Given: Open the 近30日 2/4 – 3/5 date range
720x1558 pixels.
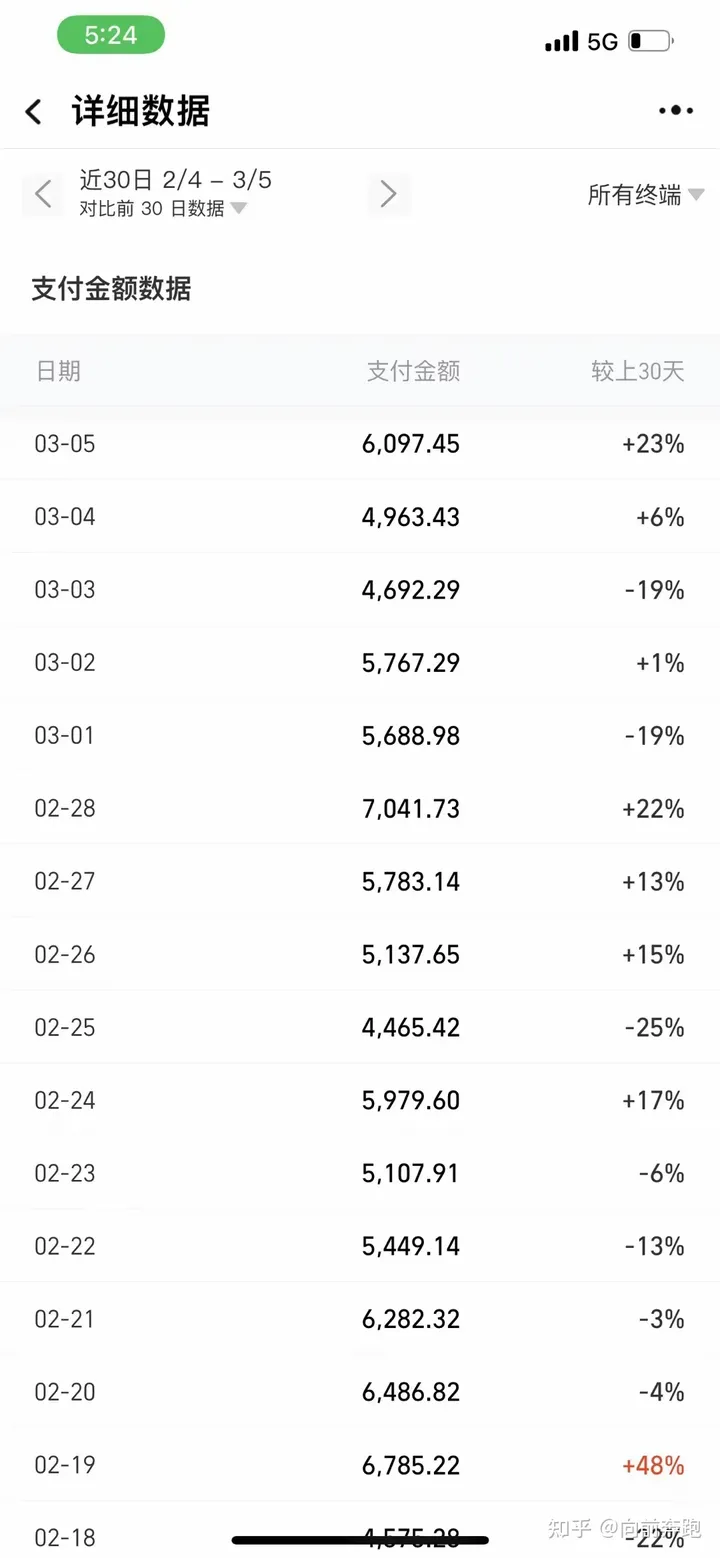Looking at the screenshot, I should 176,180.
